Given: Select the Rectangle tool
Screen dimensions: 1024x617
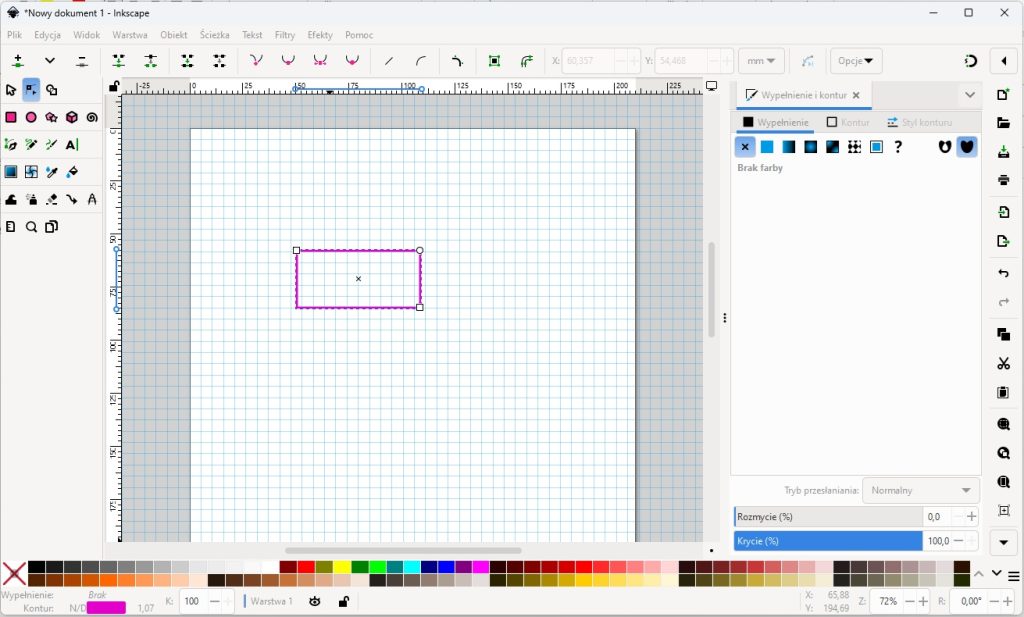Looking at the screenshot, I should point(10,118).
